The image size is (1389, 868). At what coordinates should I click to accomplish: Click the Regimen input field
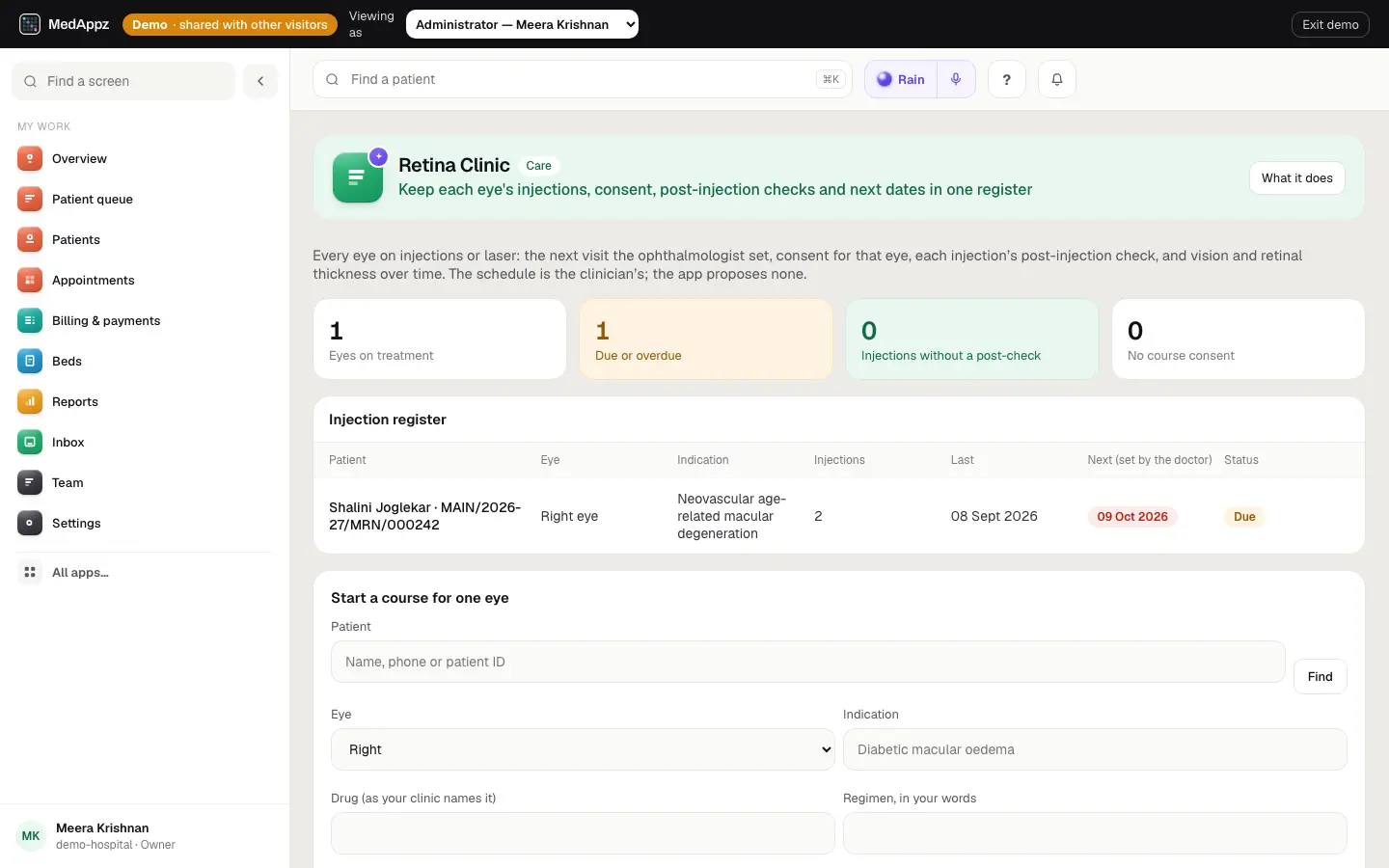click(1095, 833)
